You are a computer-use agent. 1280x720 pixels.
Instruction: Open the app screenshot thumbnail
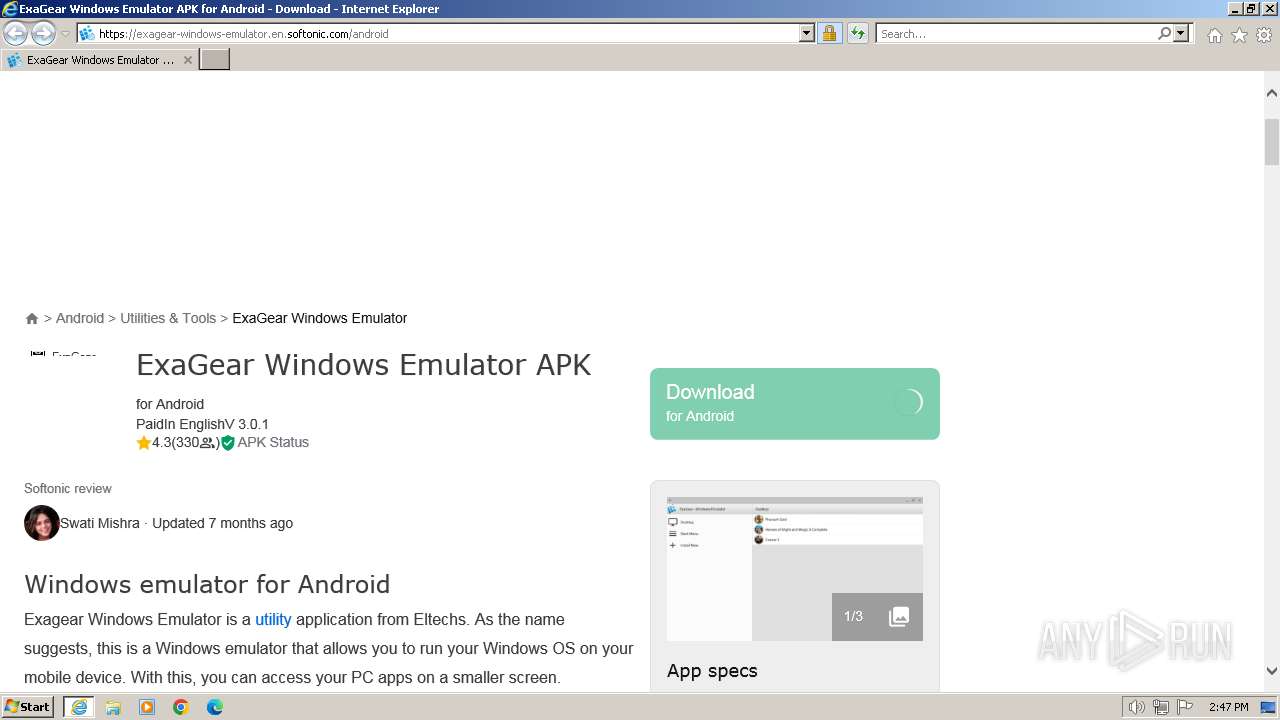794,568
